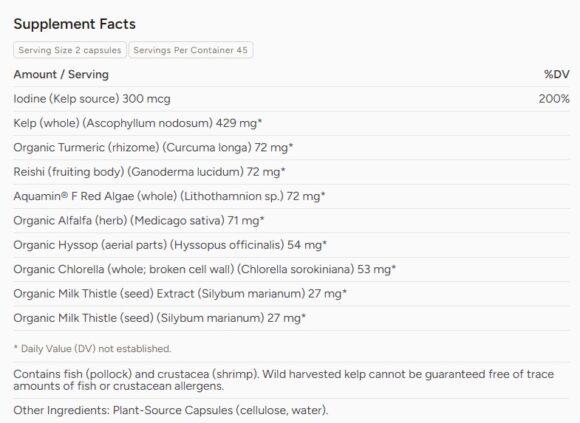Screen dimensions: 580x423
Task: Select the Serving Size 2 capsules badge
Action: pyautogui.click(x=70, y=50)
